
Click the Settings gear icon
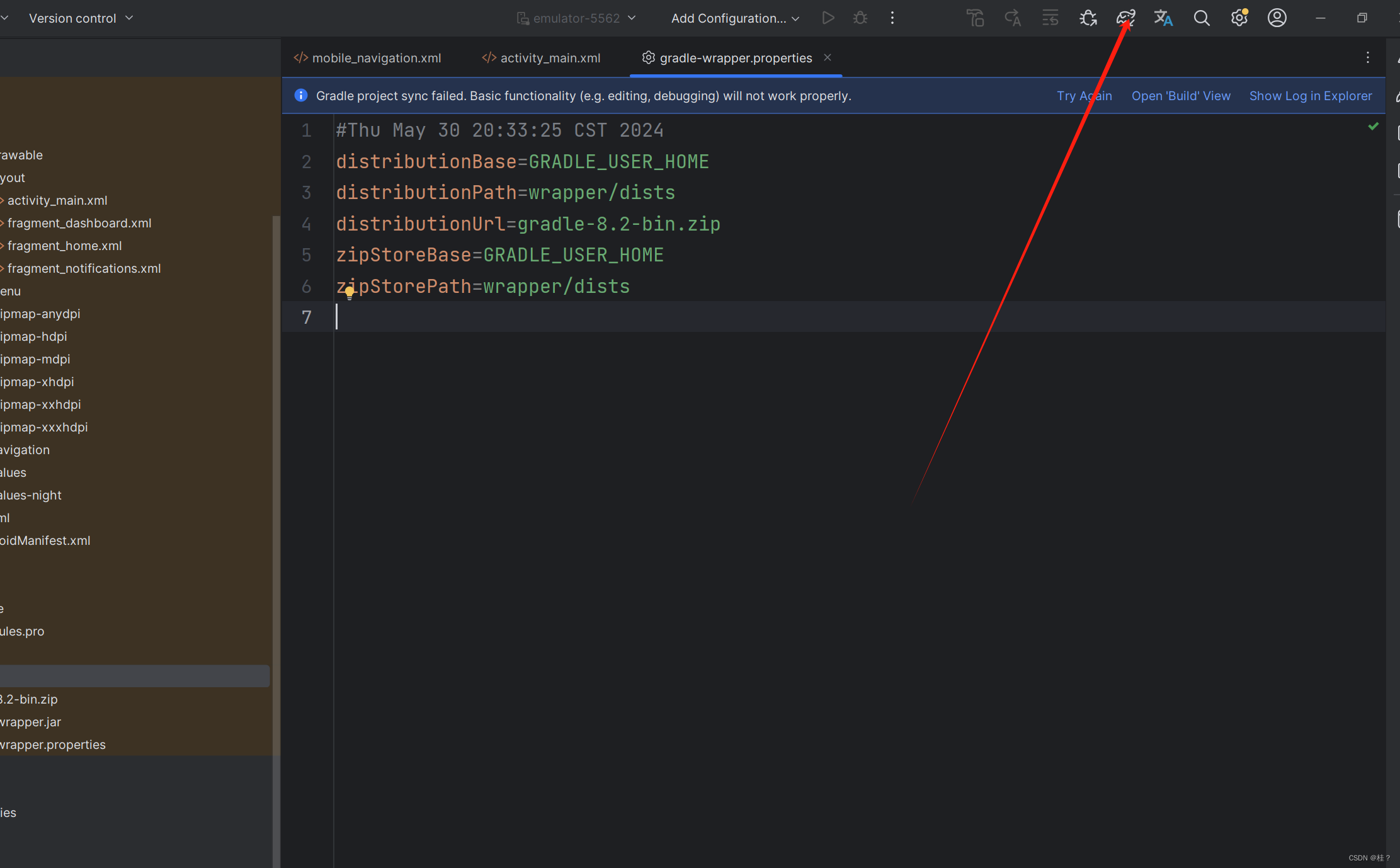pyautogui.click(x=1240, y=18)
